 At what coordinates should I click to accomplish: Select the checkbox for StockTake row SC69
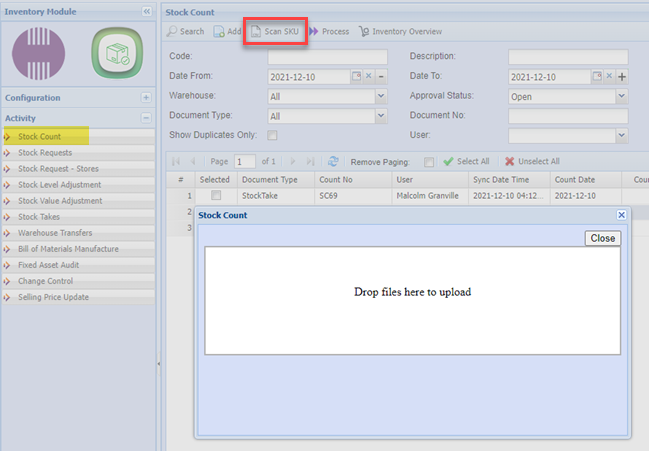click(x=215, y=195)
